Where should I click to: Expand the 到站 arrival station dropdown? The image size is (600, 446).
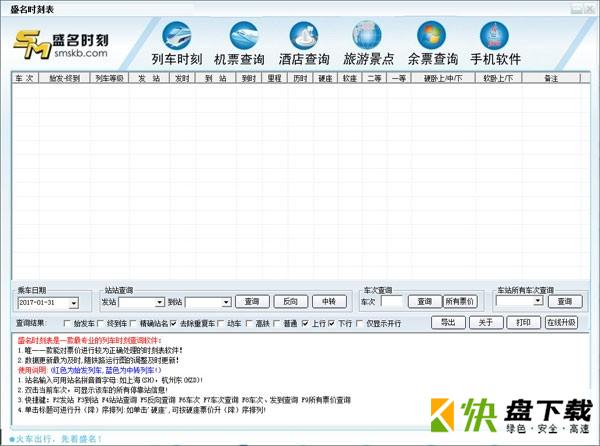point(227,303)
